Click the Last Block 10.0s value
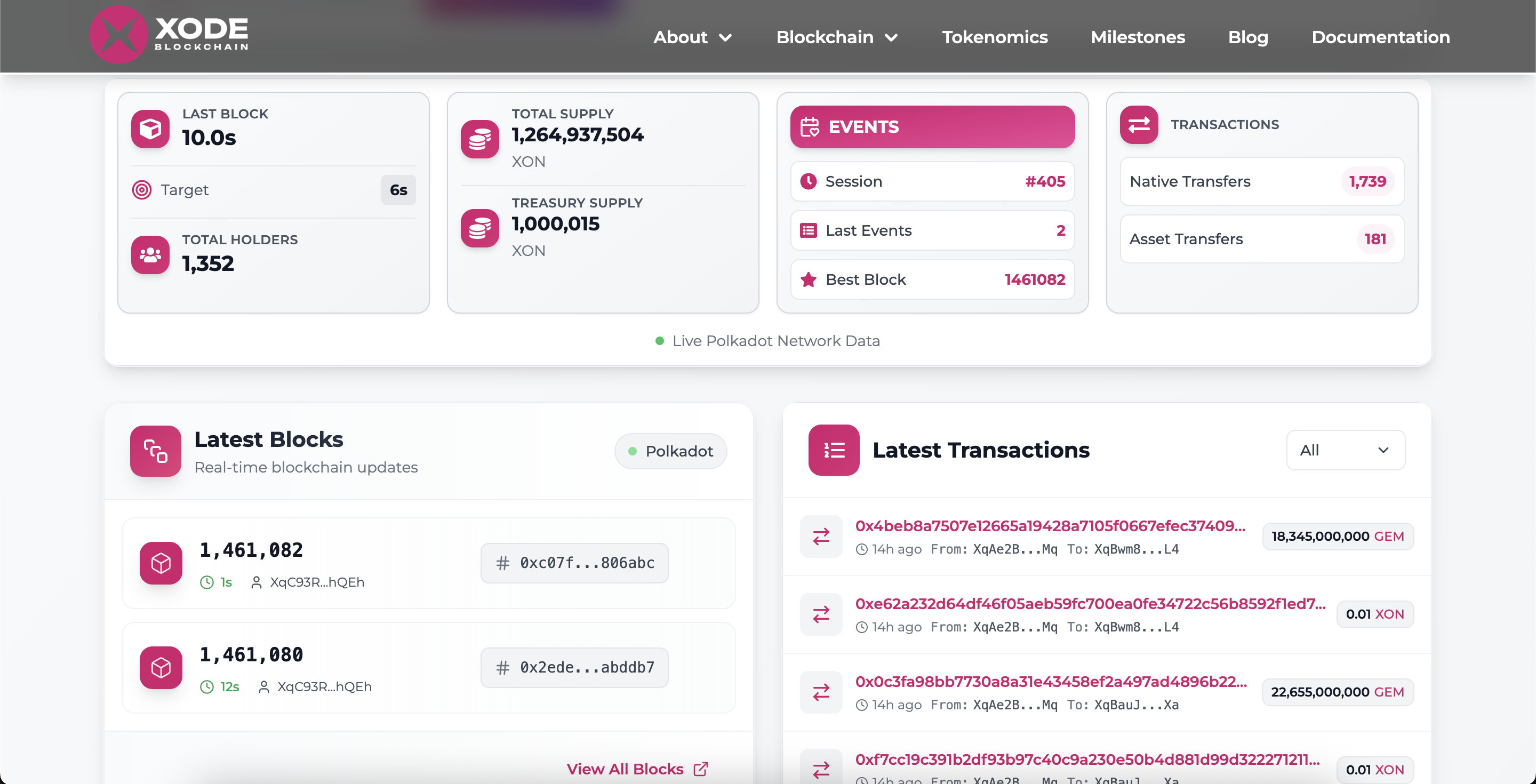The width and height of the screenshot is (1536, 784). (209, 137)
